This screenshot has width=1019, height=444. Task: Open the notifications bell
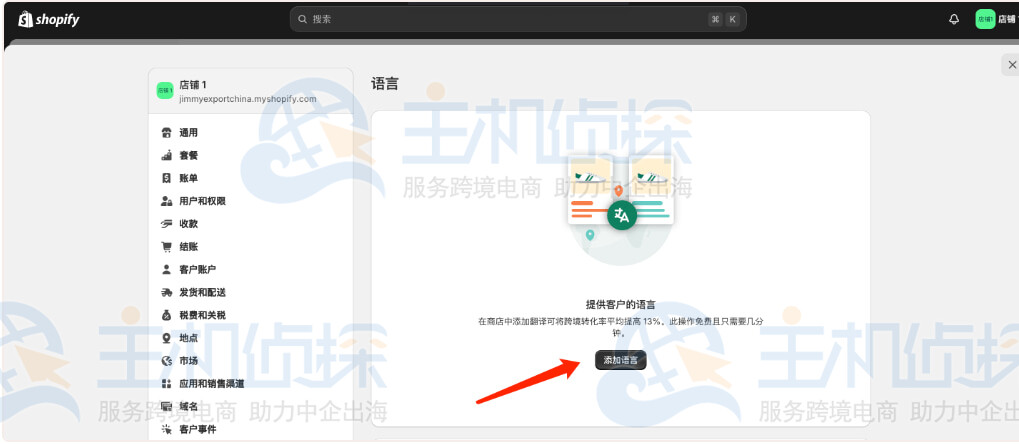(x=953, y=20)
